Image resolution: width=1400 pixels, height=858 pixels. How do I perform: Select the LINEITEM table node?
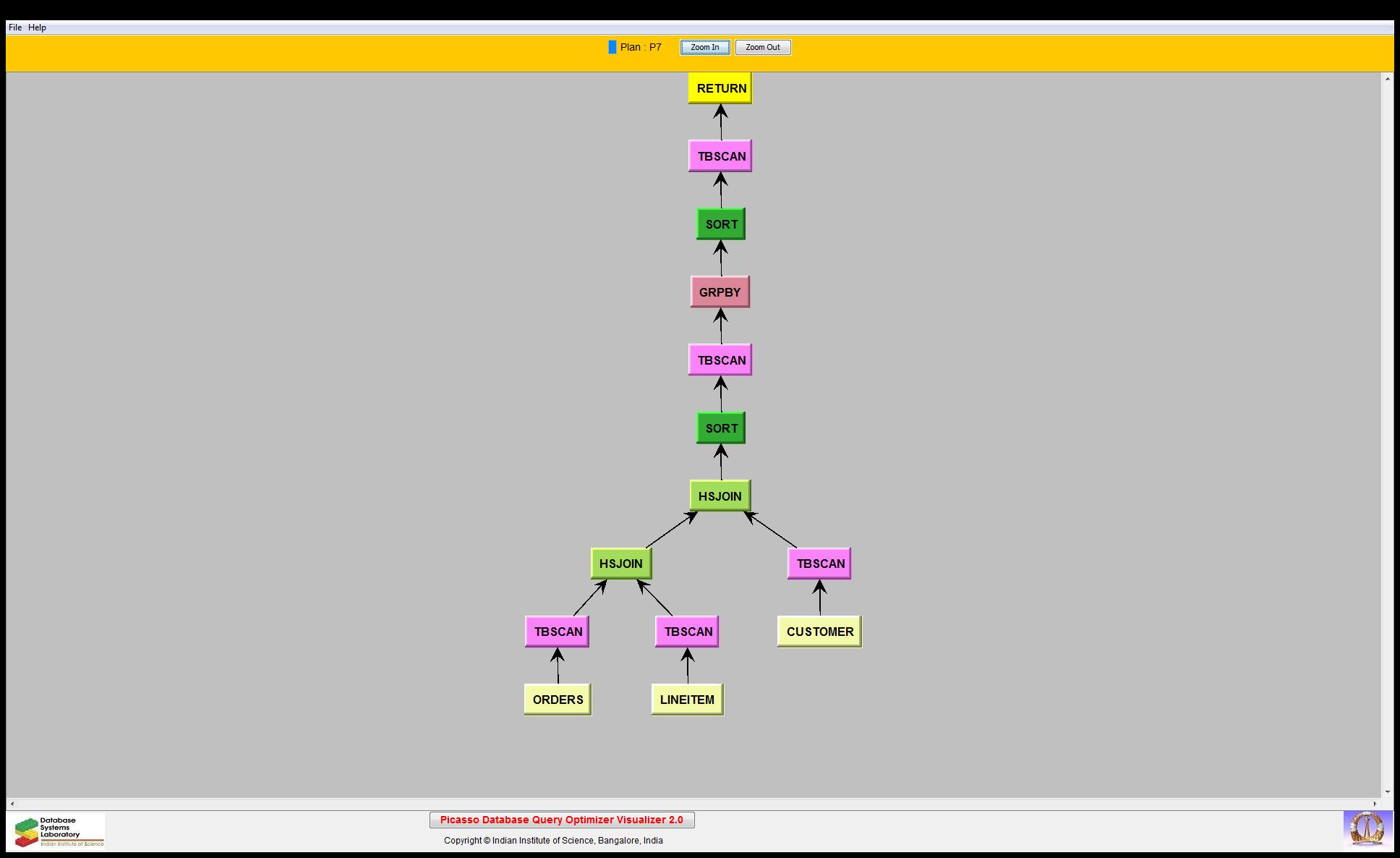(x=687, y=700)
